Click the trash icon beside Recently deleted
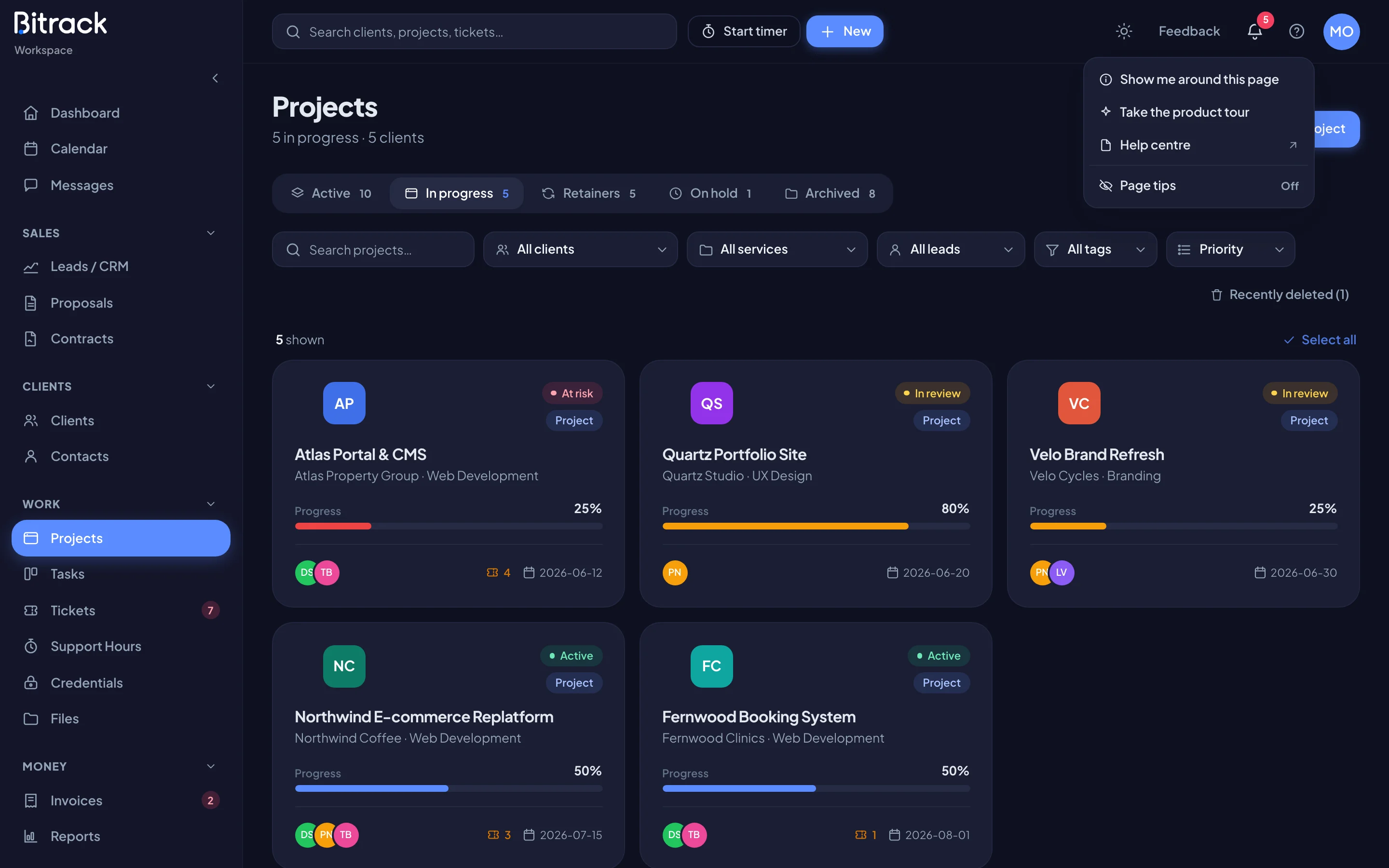Screen dimensions: 1389x868 point(1216,295)
